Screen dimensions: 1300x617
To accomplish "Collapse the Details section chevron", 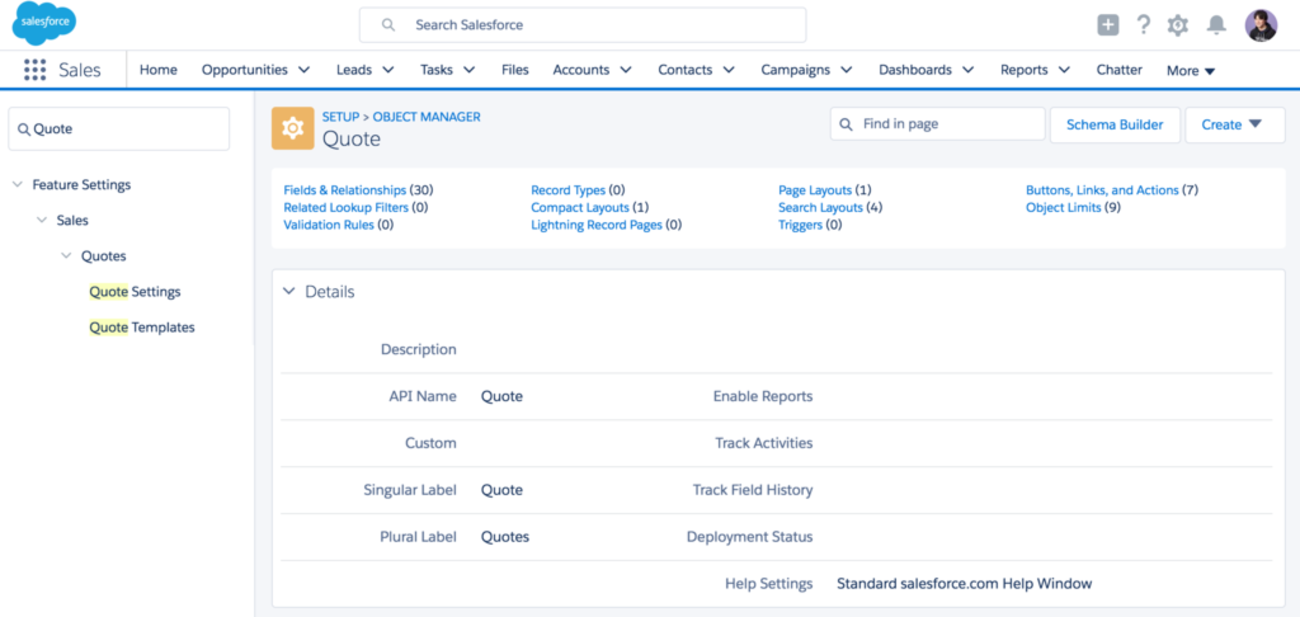I will pos(289,292).
